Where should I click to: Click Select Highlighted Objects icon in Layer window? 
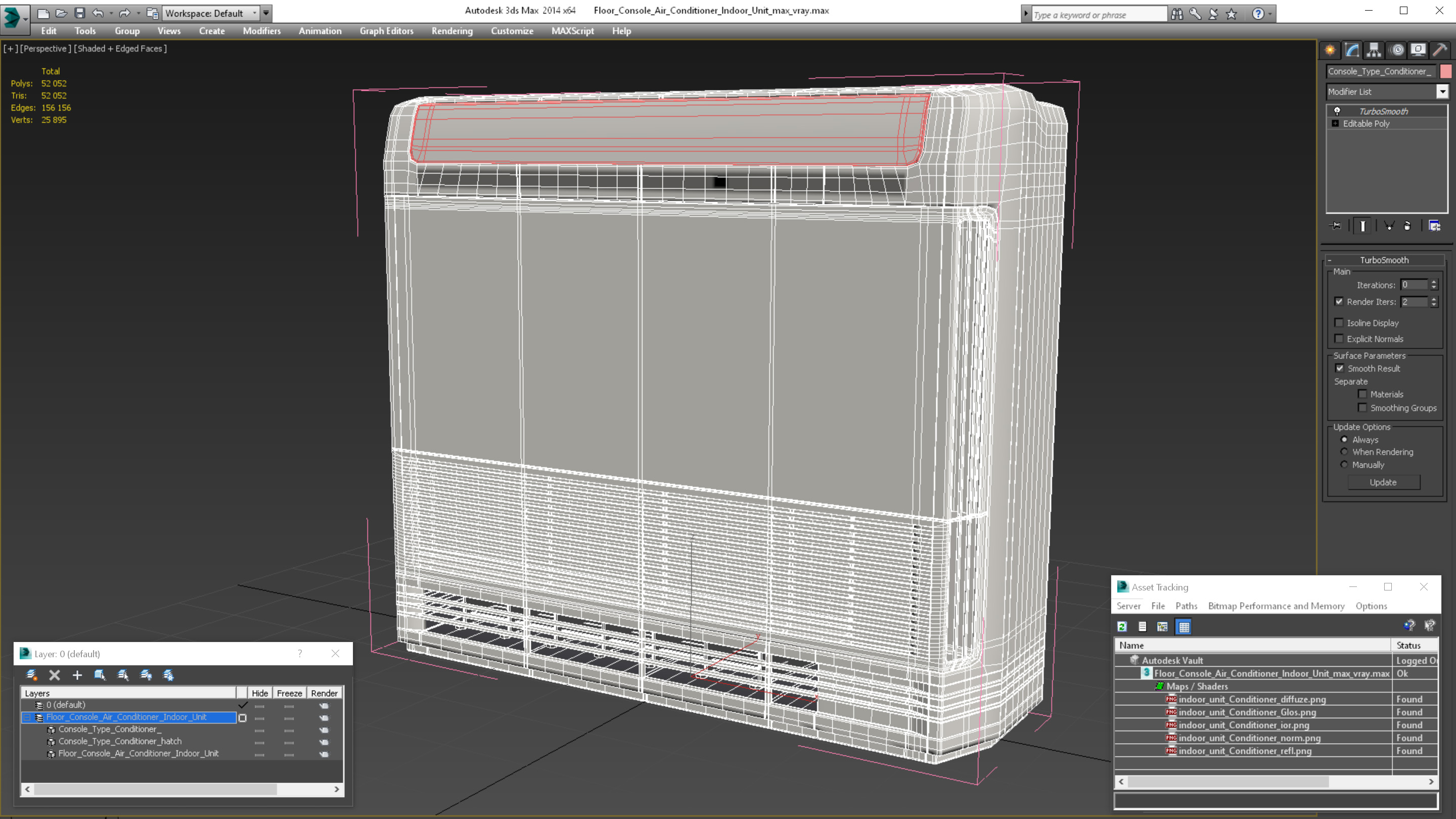coord(100,675)
